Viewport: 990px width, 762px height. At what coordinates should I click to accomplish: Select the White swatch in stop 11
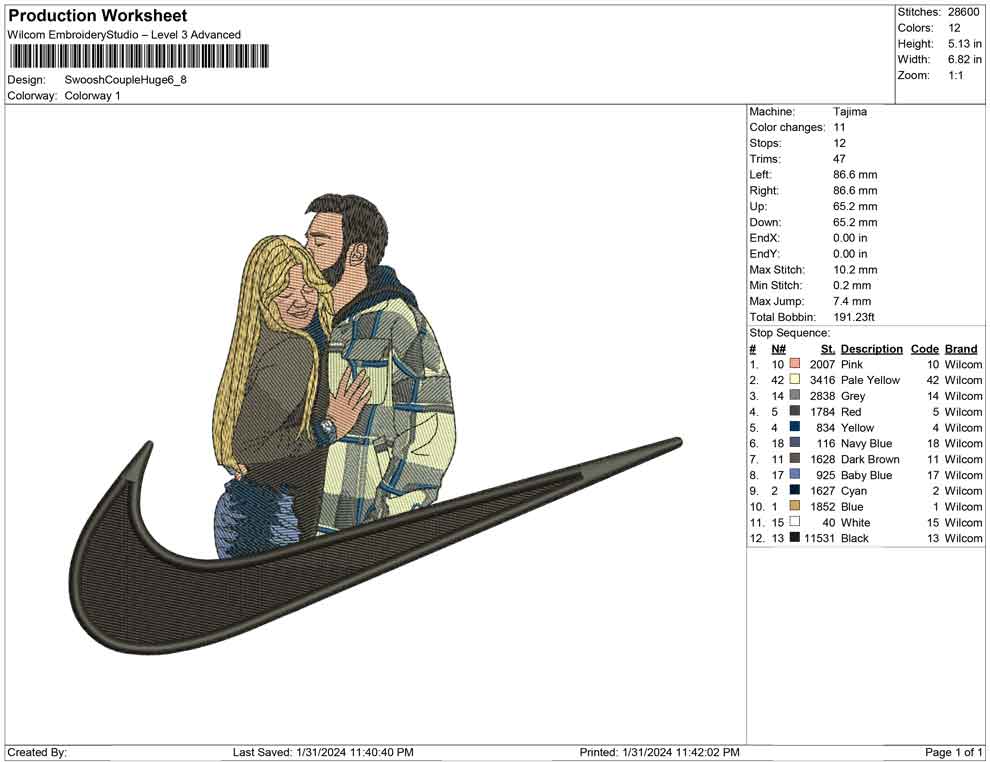[795, 522]
